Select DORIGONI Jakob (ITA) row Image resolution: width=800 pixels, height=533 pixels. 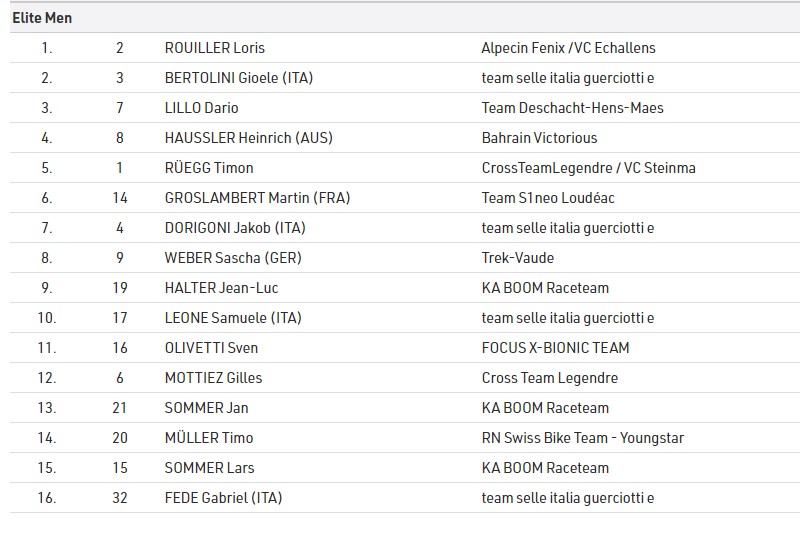tap(405, 227)
